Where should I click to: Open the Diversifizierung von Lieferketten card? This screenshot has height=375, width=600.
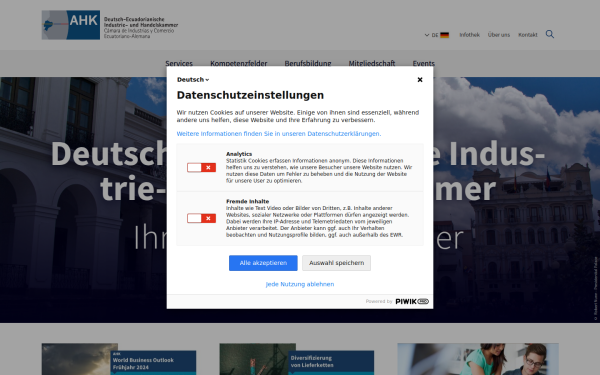point(297,359)
